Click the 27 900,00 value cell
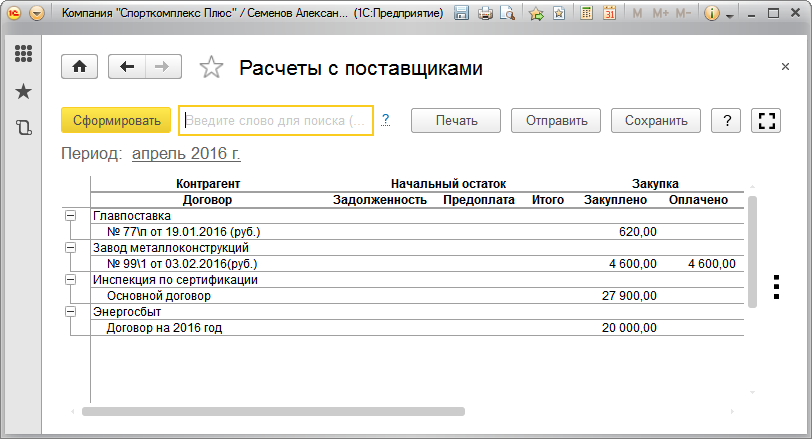812x439 pixels. tap(629, 296)
